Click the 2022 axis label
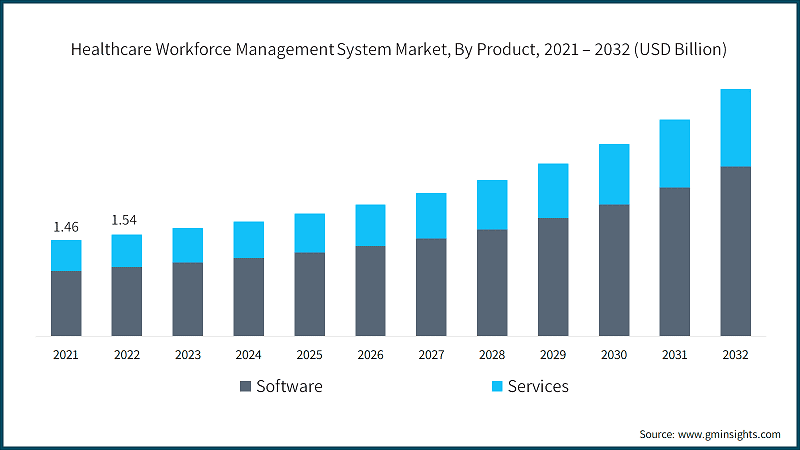800x450 pixels. click(x=127, y=355)
